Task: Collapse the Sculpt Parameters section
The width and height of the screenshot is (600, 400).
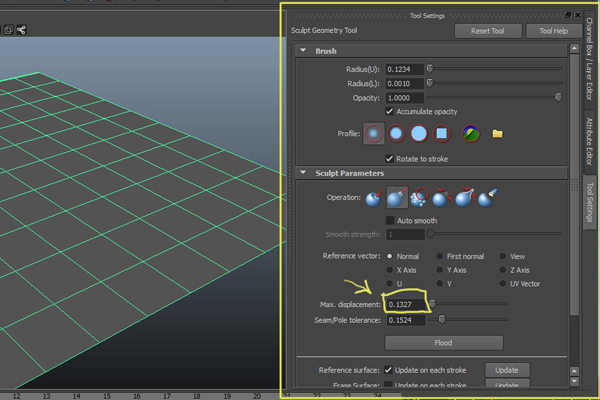Action: [x=303, y=173]
